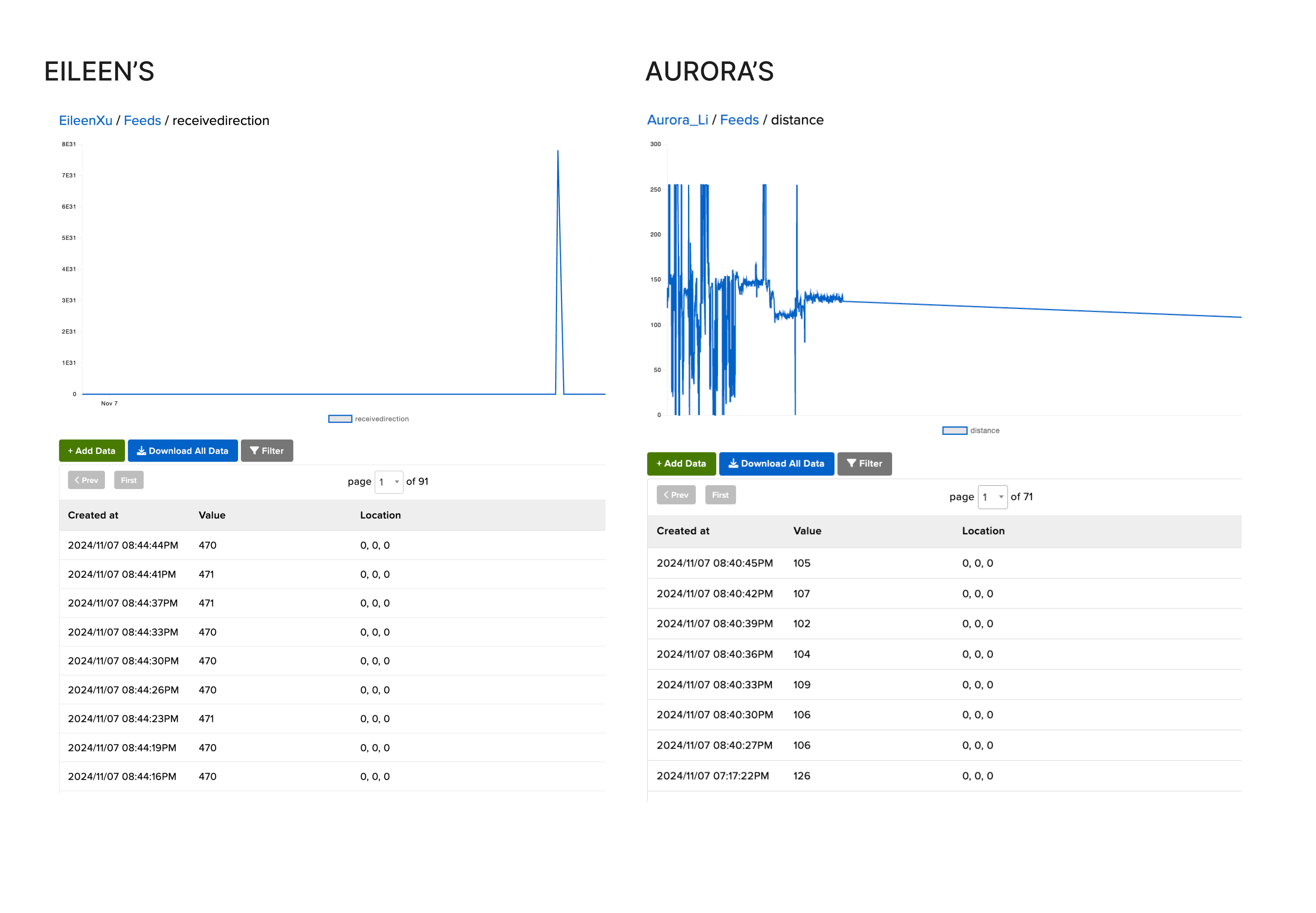The height and width of the screenshot is (913, 1316).
Task: Click Download All Data on Eileen's feed
Action: pyautogui.click(x=182, y=451)
